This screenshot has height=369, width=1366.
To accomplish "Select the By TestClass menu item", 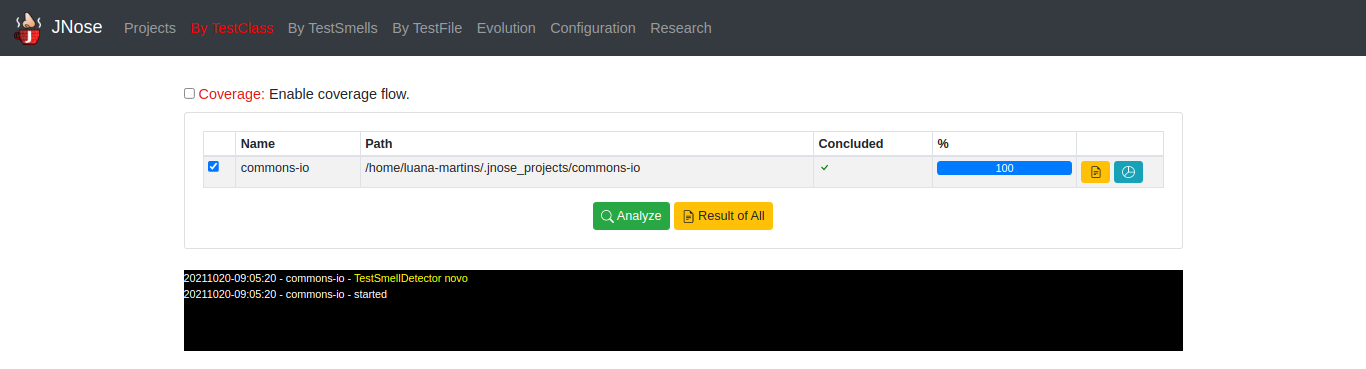I will (x=232, y=28).
